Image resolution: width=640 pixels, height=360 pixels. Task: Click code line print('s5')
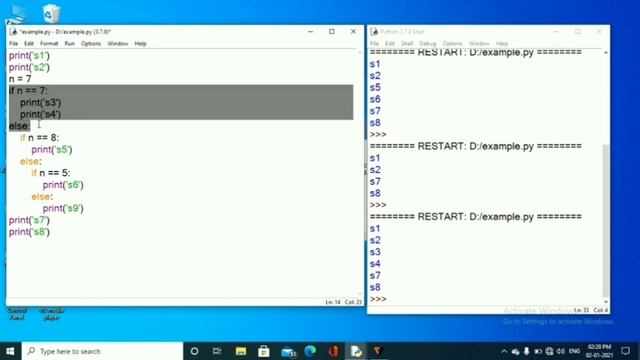click(52, 149)
